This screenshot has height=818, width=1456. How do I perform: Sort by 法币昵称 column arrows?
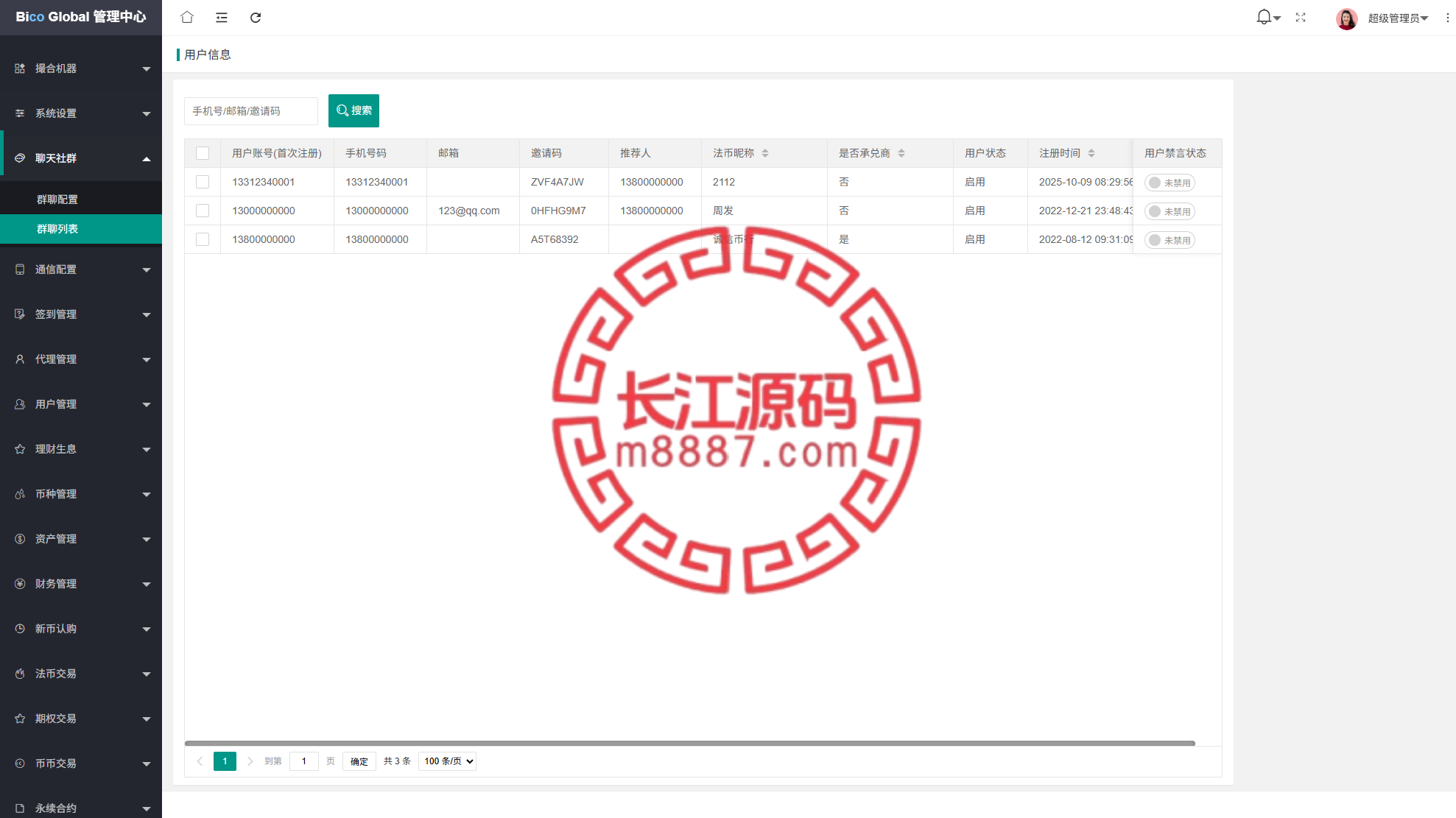pos(765,153)
